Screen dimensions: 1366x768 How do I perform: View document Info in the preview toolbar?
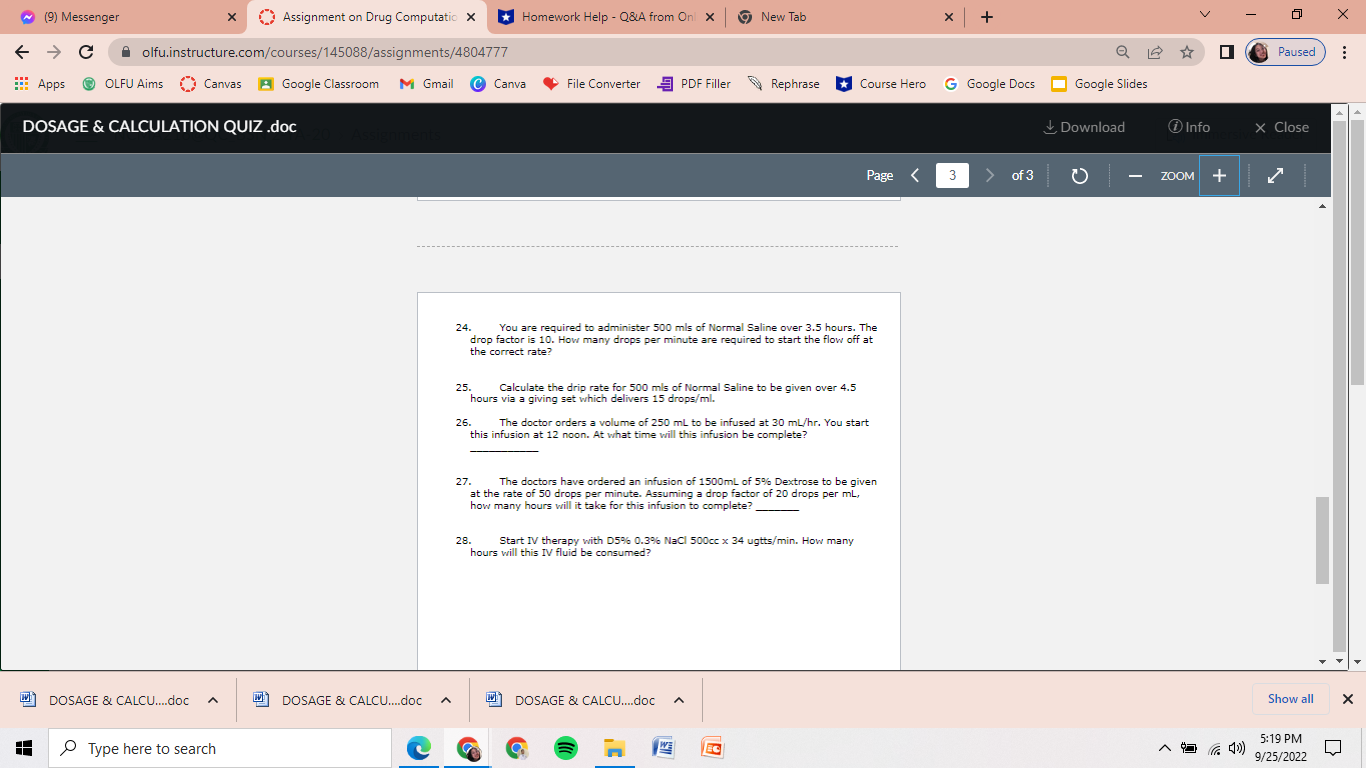(1188, 127)
